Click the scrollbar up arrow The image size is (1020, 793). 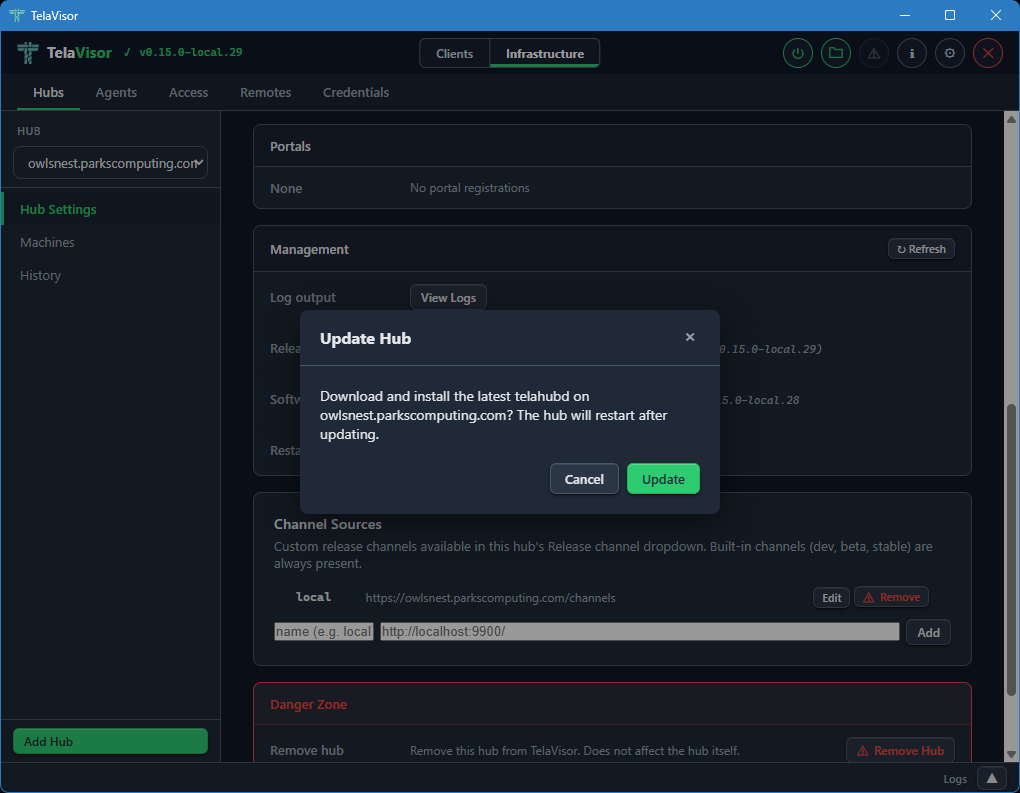1011,119
